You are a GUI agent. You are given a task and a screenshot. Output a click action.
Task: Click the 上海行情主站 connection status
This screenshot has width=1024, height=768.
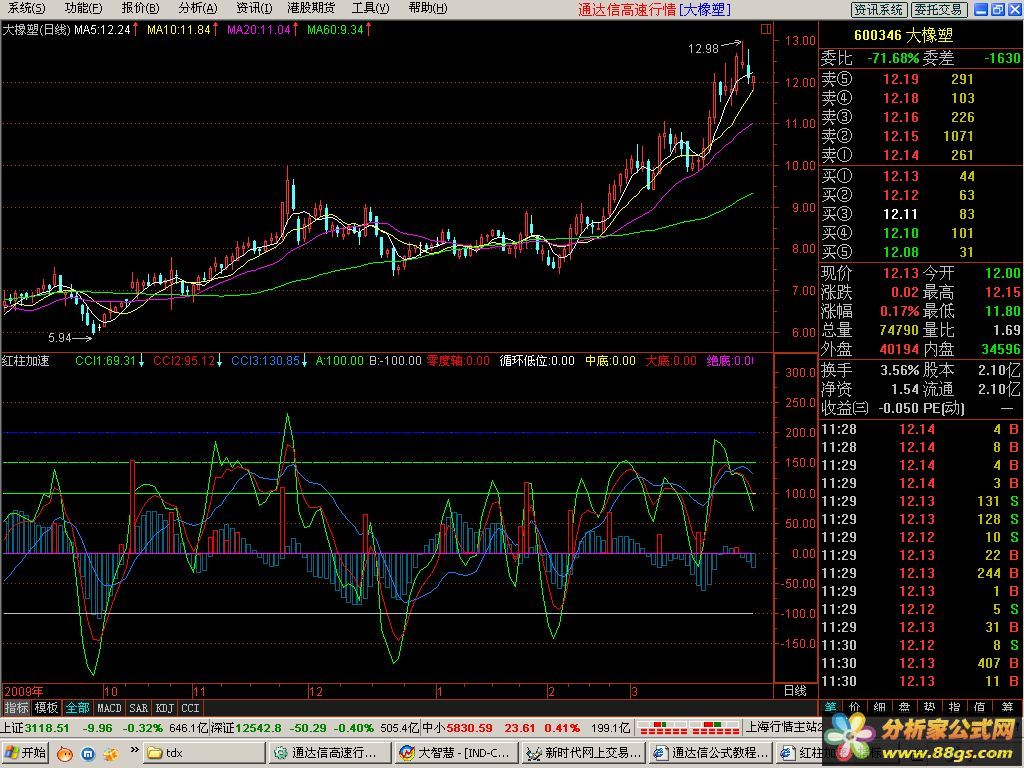click(x=784, y=727)
